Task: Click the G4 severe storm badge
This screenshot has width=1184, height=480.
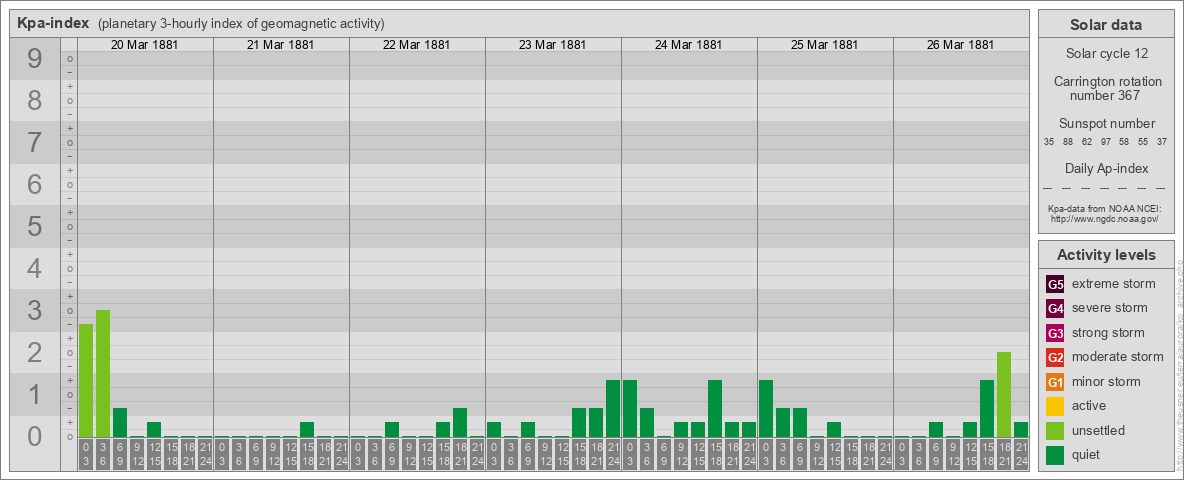Action: coord(1055,309)
